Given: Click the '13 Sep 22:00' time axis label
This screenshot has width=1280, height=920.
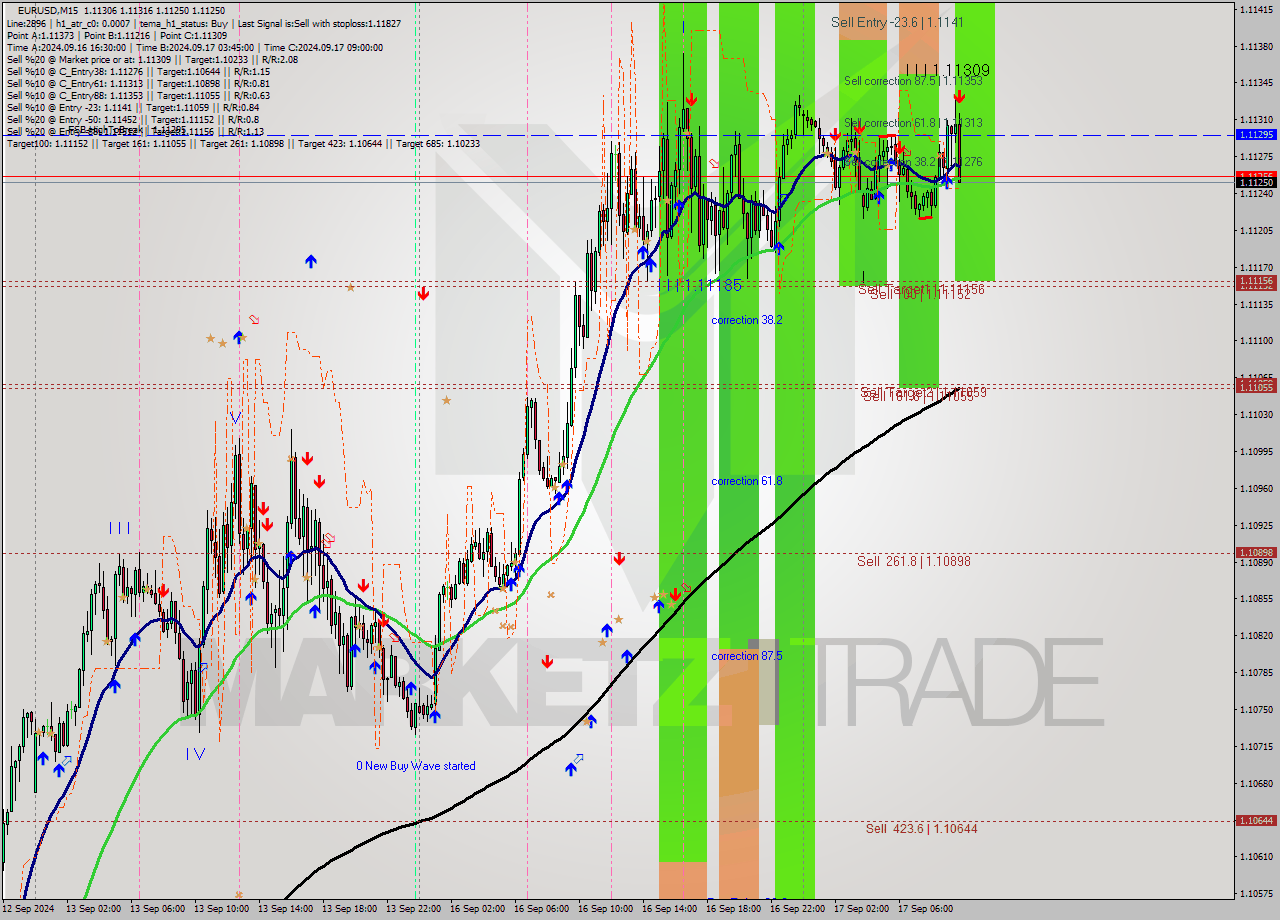Looking at the screenshot, I should [x=413, y=909].
